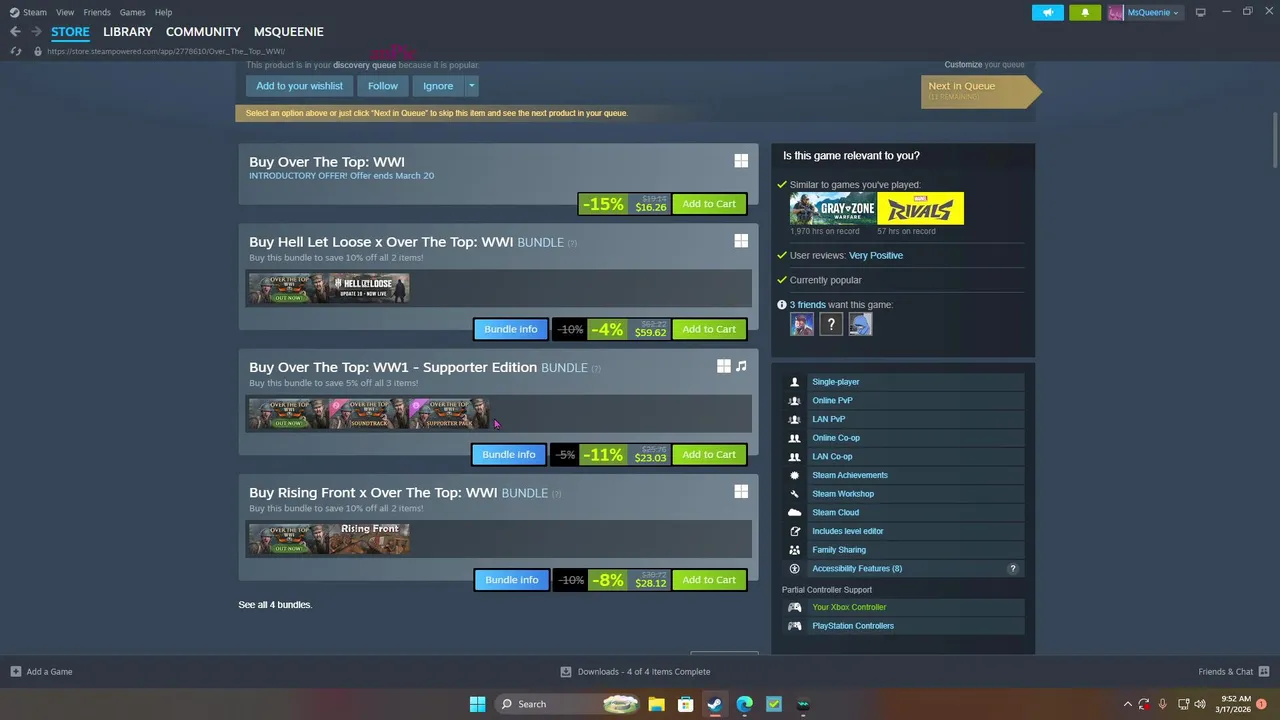Open the Windows Start menu
Image resolution: width=1280 pixels, height=720 pixels.
point(477,704)
